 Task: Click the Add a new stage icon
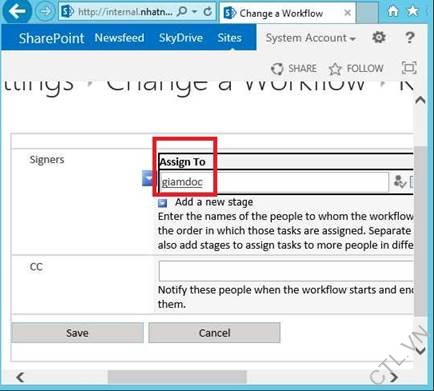click(162, 203)
